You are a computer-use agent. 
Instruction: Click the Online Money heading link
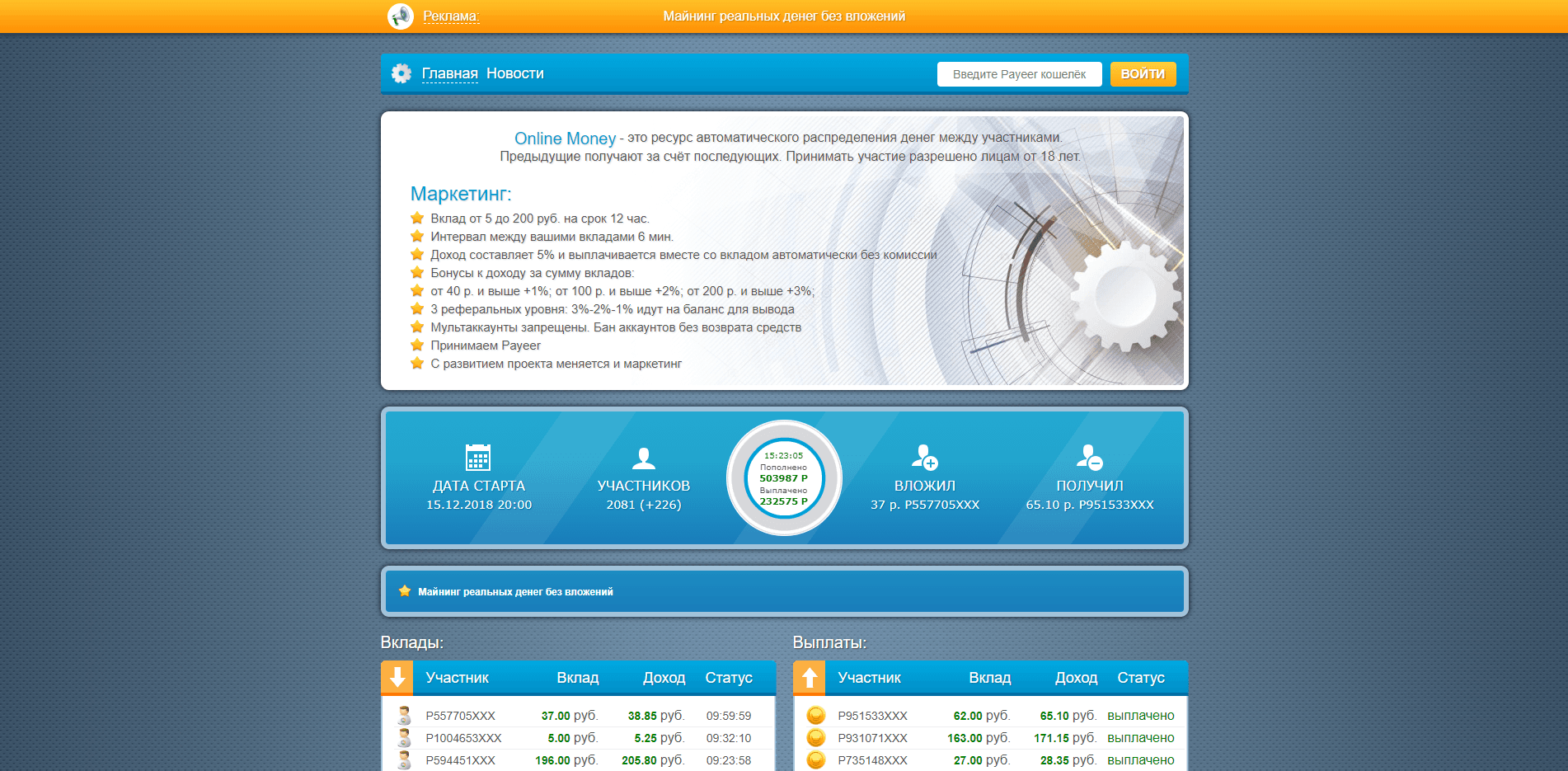(564, 138)
